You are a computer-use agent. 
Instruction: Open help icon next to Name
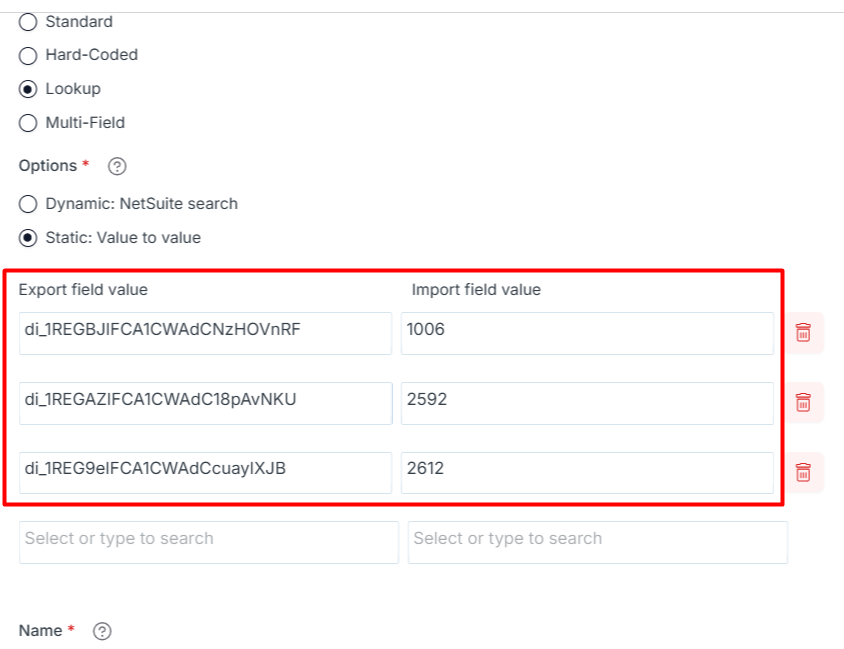click(x=102, y=631)
